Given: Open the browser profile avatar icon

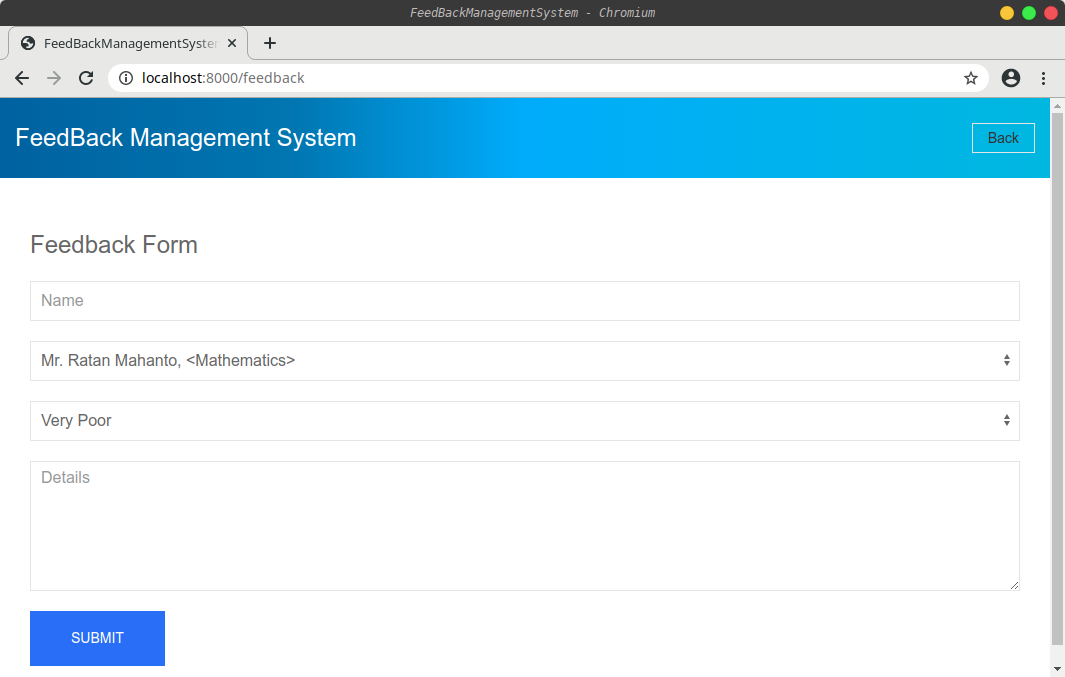Looking at the screenshot, I should [1010, 78].
